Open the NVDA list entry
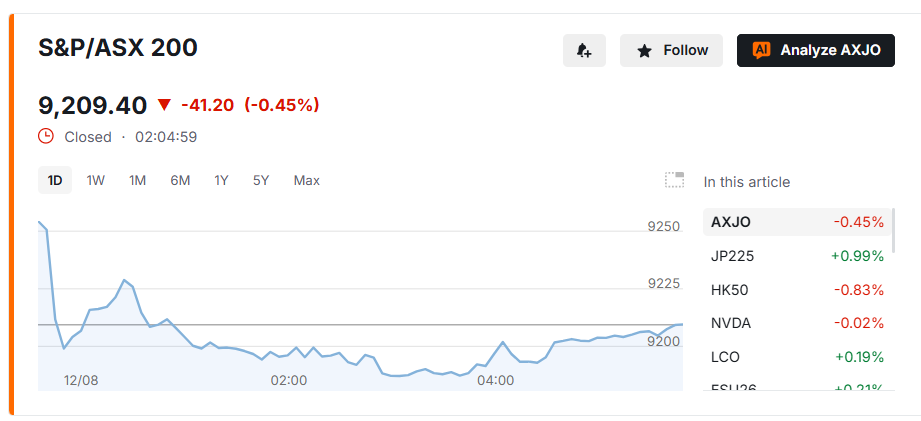The height and width of the screenshot is (421, 921). (x=797, y=323)
